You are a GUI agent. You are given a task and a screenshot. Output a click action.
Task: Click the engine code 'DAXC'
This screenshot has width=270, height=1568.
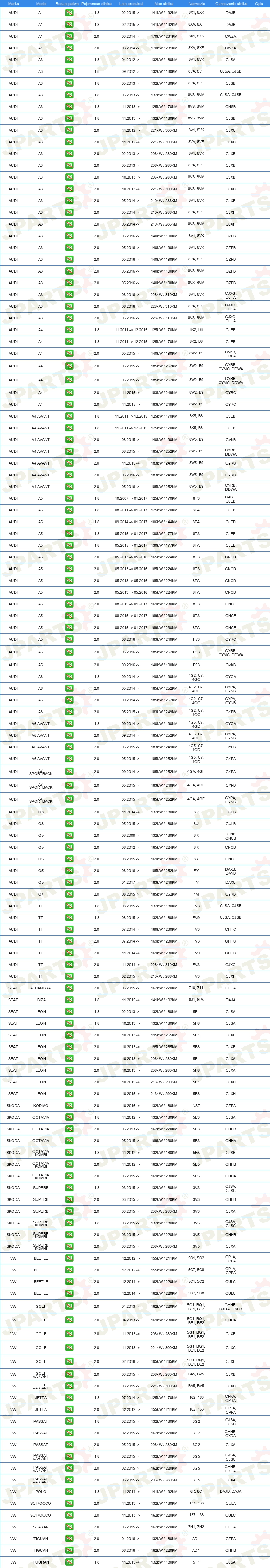point(231,882)
